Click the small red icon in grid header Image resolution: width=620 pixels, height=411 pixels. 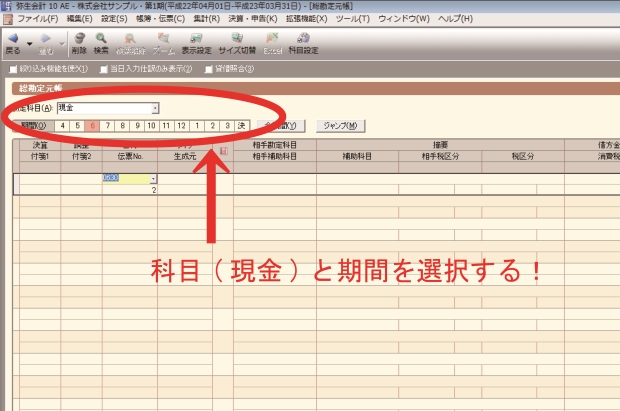click(x=223, y=151)
